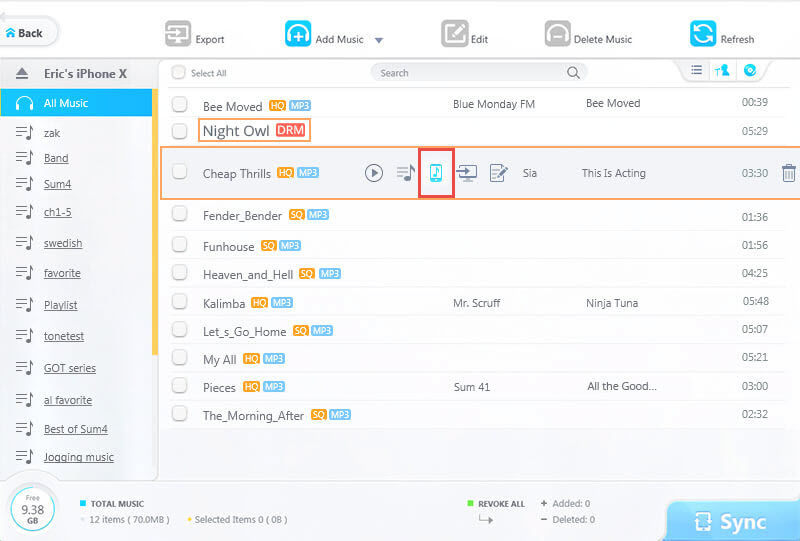Viewport: 800px width, 541px height.
Task: Open the favorite playlist
Action: [x=62, y=273]
